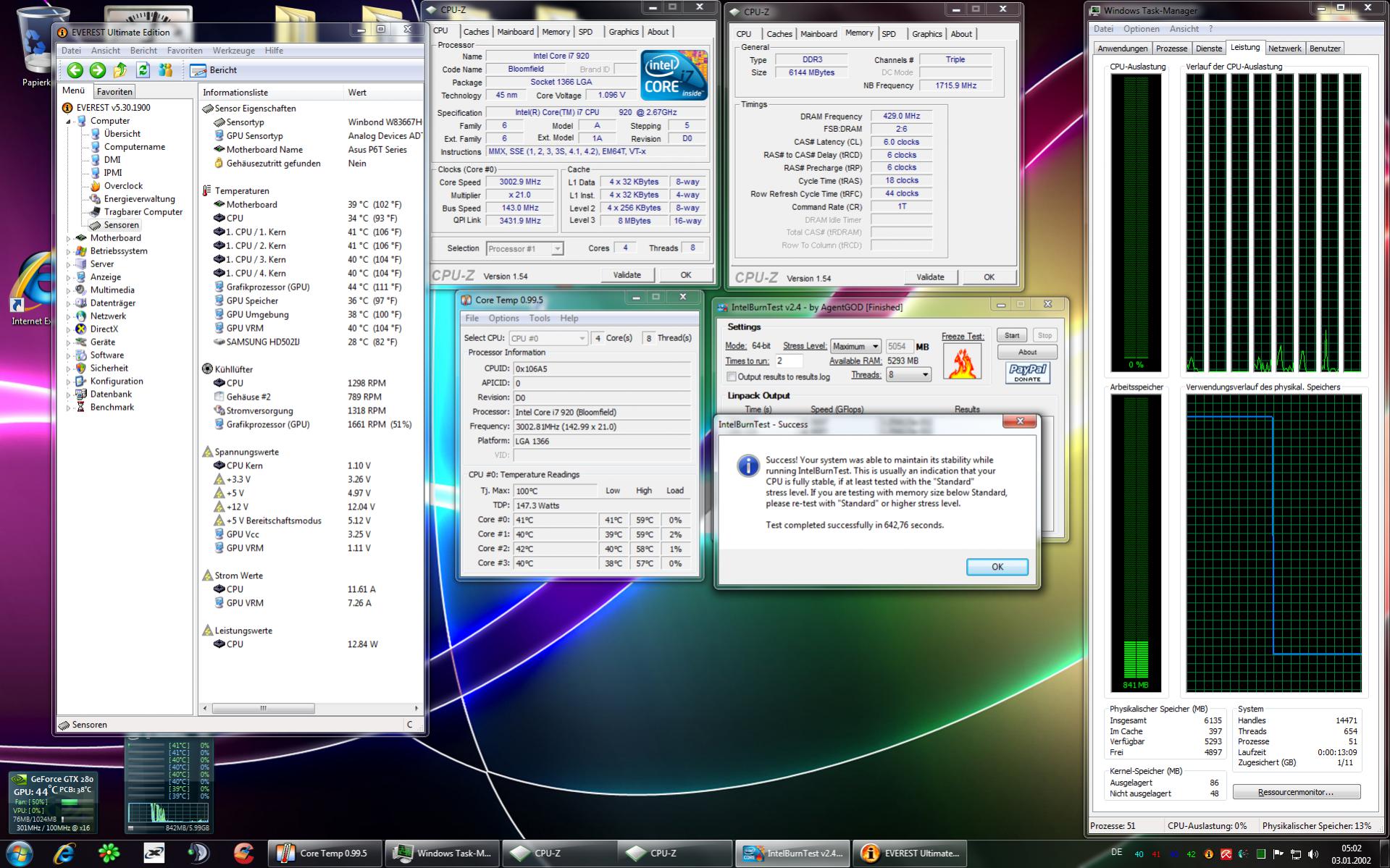Open Internet Explorer from the taskbar
The height and width of the screenshot is (868, 1390).
[64, 854]
